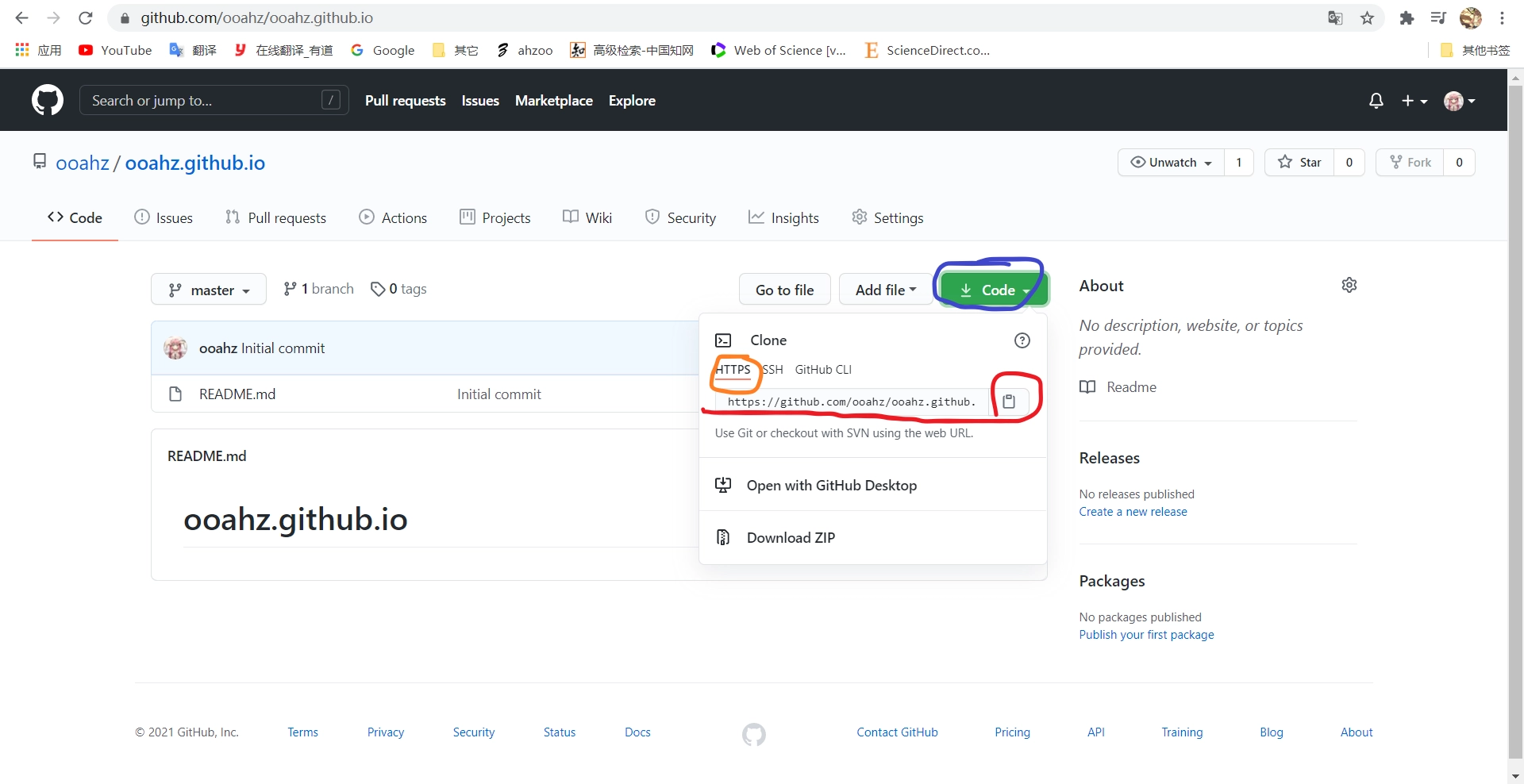Focus the Search or jump to field
The height and width of the screenshot is (784, 1524).
214,101
